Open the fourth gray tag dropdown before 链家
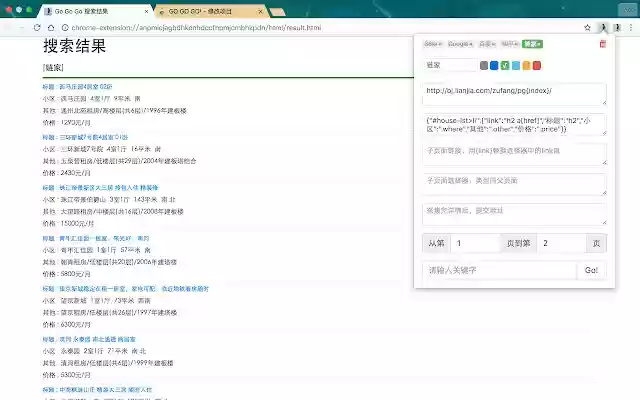Screen dimensions: 640x400 (x=510, y=44)
